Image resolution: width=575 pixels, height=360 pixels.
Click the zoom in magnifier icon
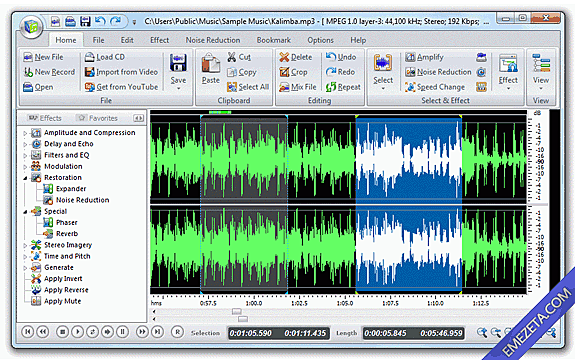pyautogui.click(x=482, y=332)
